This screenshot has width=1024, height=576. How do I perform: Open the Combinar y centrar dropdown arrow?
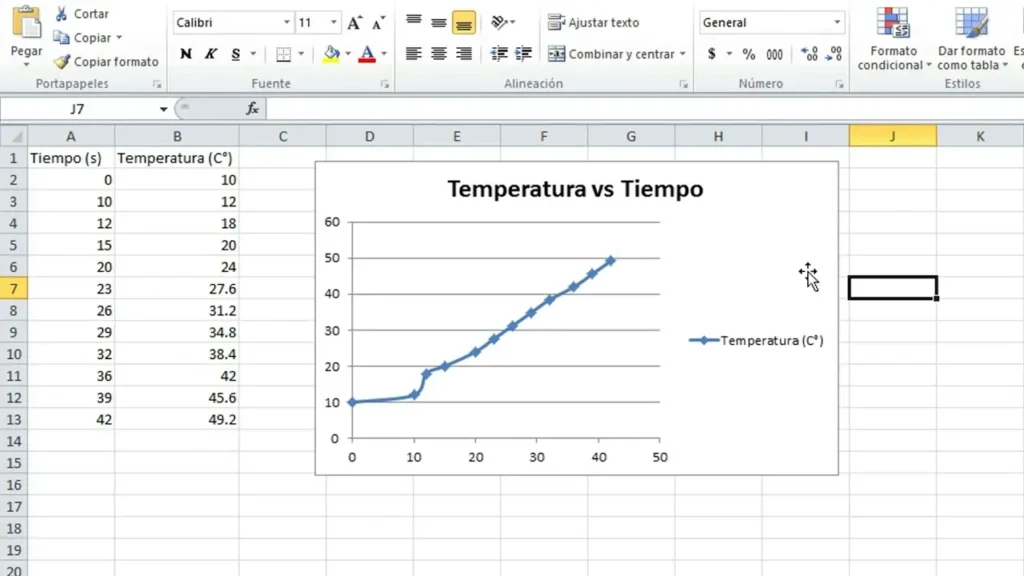click(x=683, y=54)
